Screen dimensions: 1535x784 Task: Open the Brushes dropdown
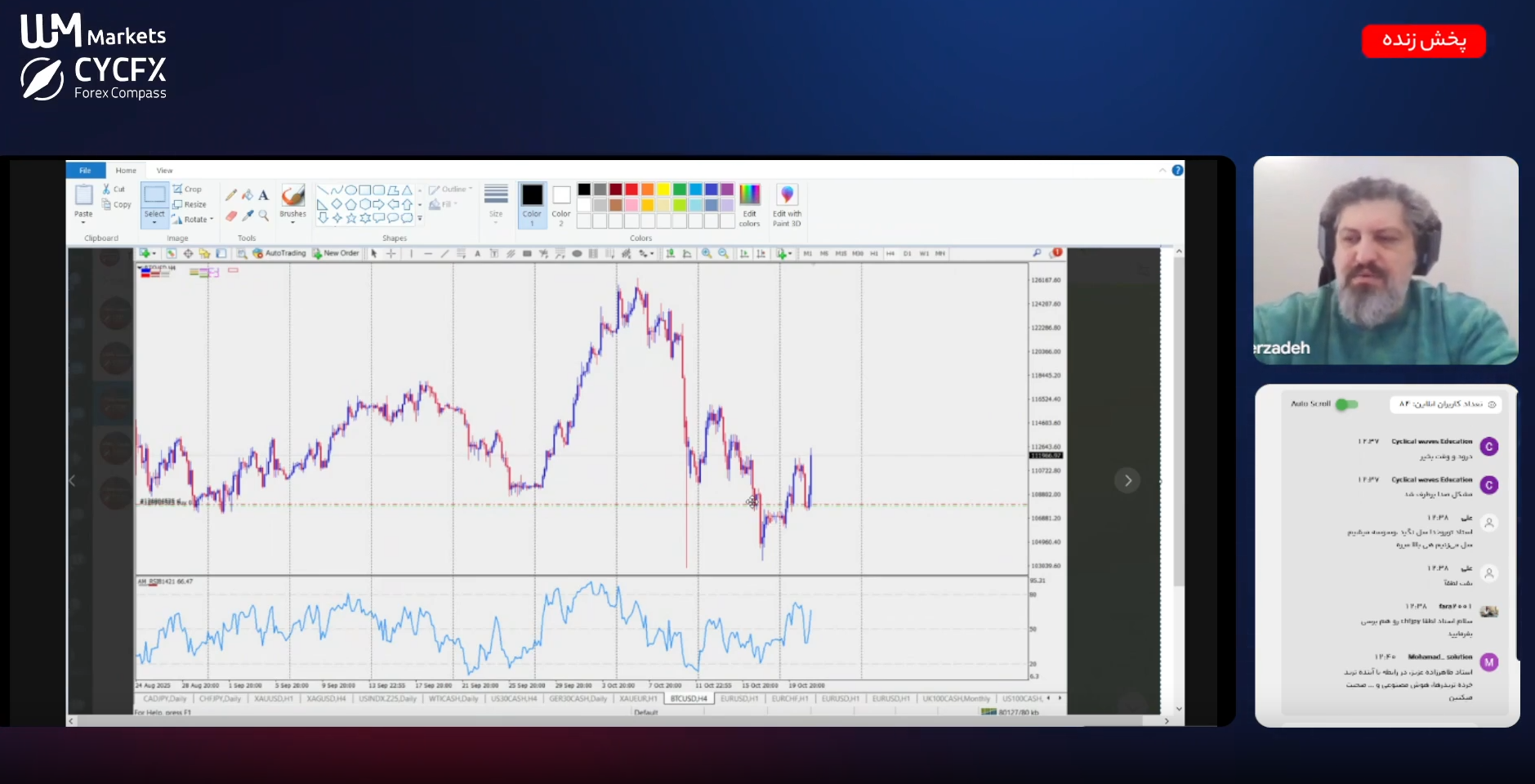coord(292,220)
